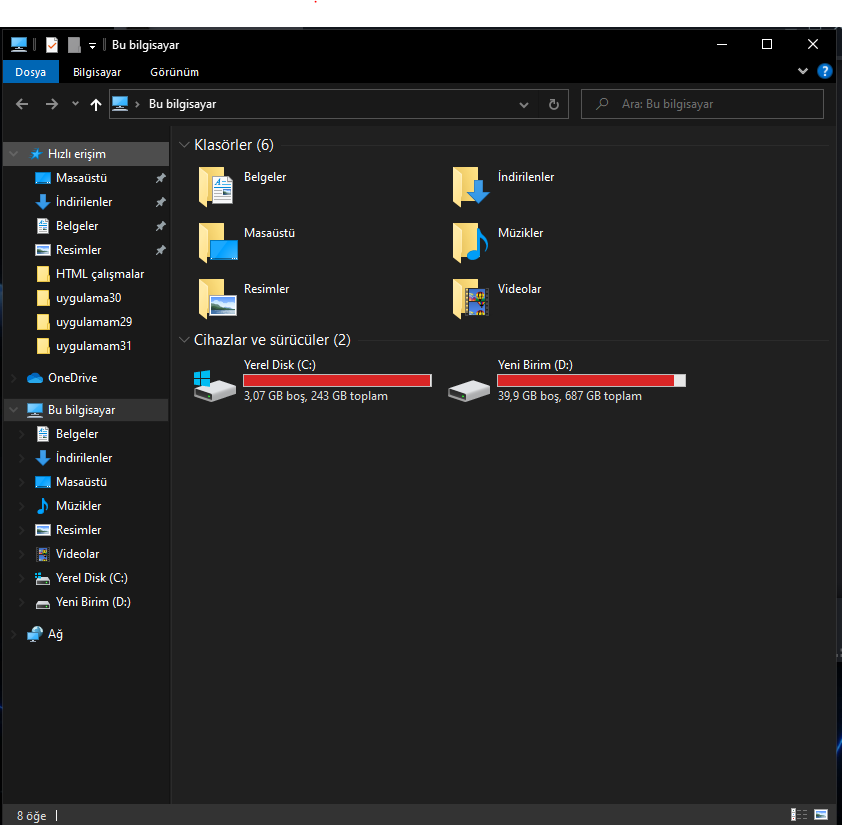
Task: Click the 39,9 GB boş, 687 GB toplam text
Action: pyautogui.click(x=570, y=396)
